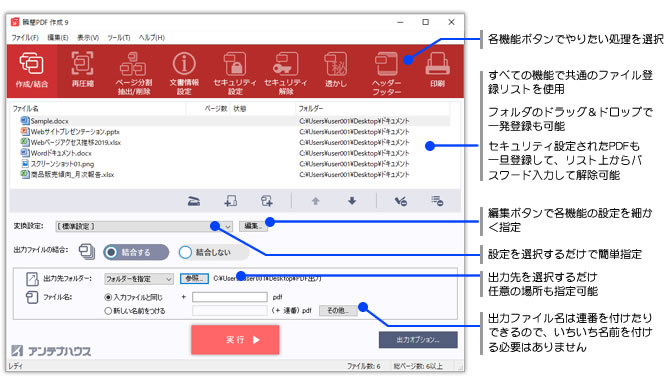
Task: Select the 印刷 print function
Action: coord(437,71)
